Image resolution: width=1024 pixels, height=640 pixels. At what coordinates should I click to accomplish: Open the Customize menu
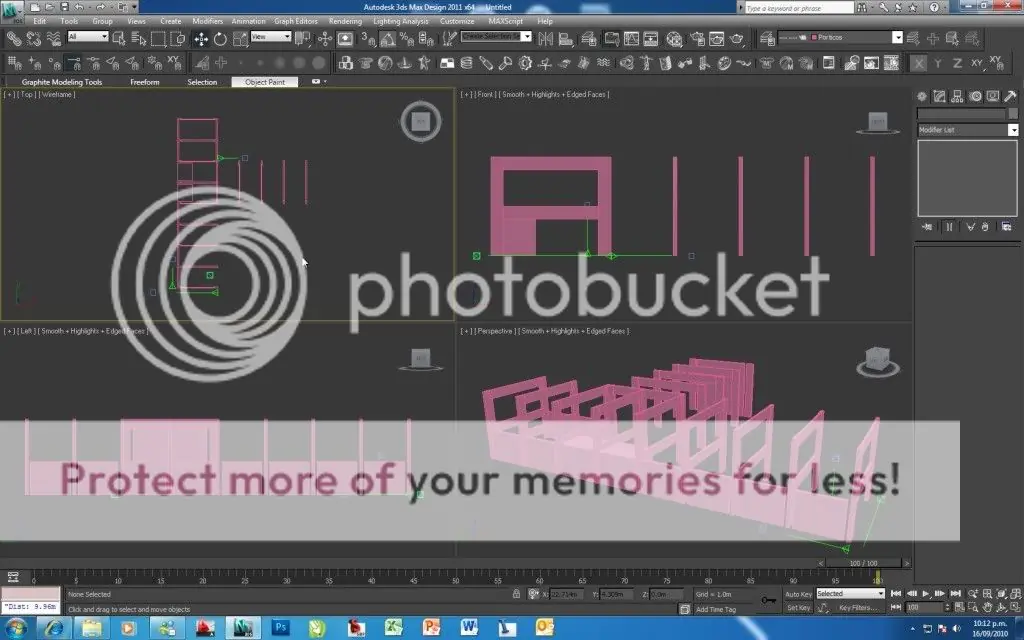(457, 21)
